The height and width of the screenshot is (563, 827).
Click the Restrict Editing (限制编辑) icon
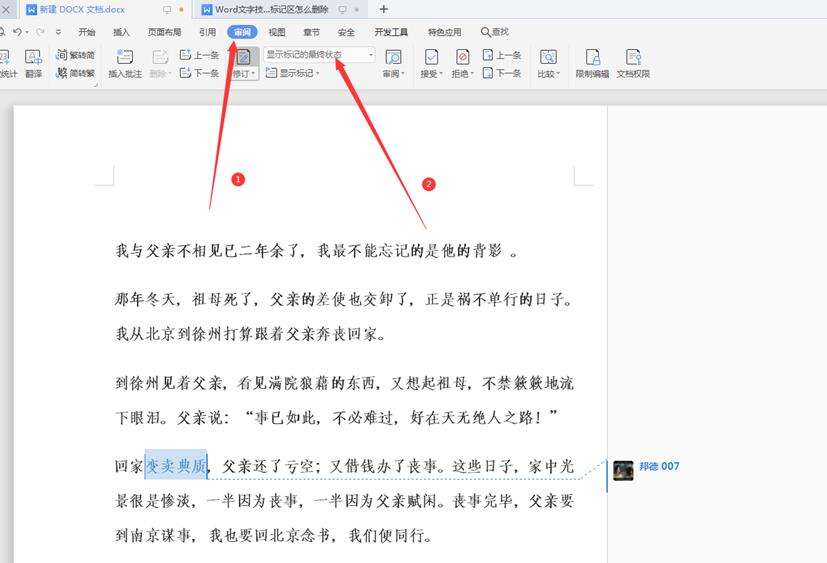pyautogui.click(x=592, y=57)
